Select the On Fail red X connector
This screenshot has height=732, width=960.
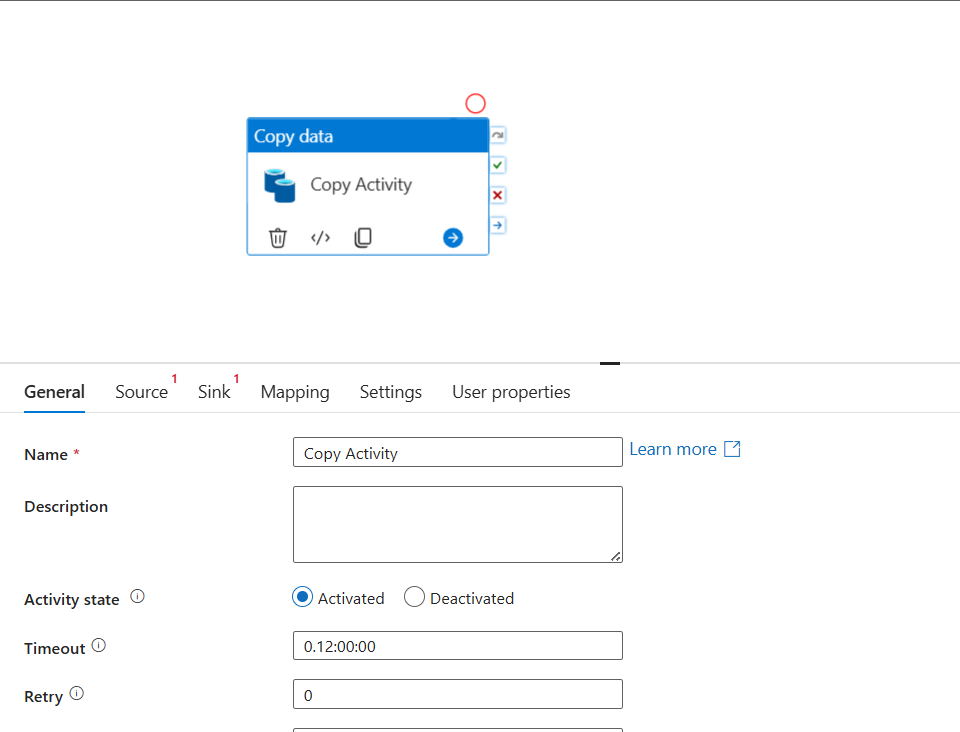(498, 195)
